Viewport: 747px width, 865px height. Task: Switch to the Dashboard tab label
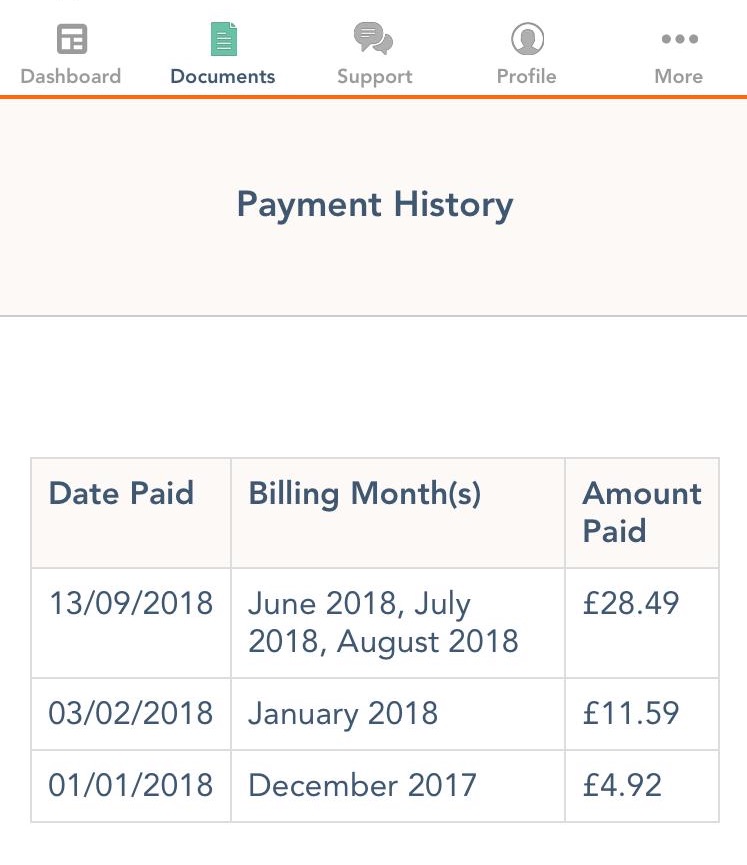click(x=71, y=76)
